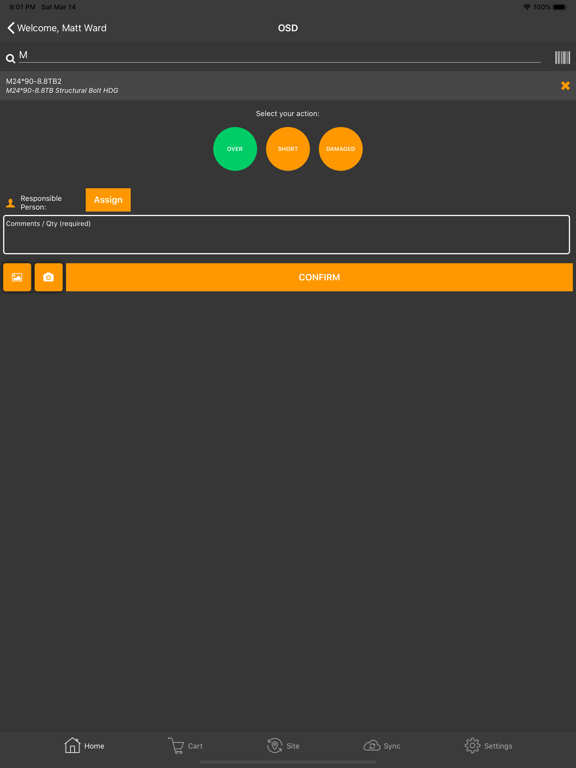
Task: Select the M24*90-8.8TB2 item row
Action: click(288, 86)
